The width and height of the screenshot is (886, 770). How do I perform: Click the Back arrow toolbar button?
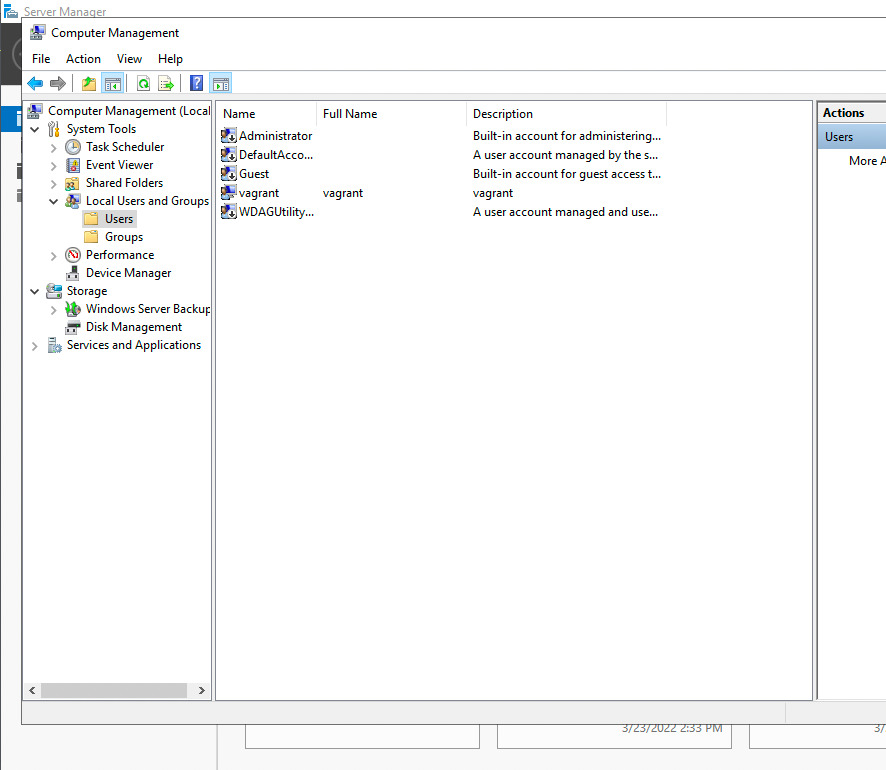(x=35, y=84)
